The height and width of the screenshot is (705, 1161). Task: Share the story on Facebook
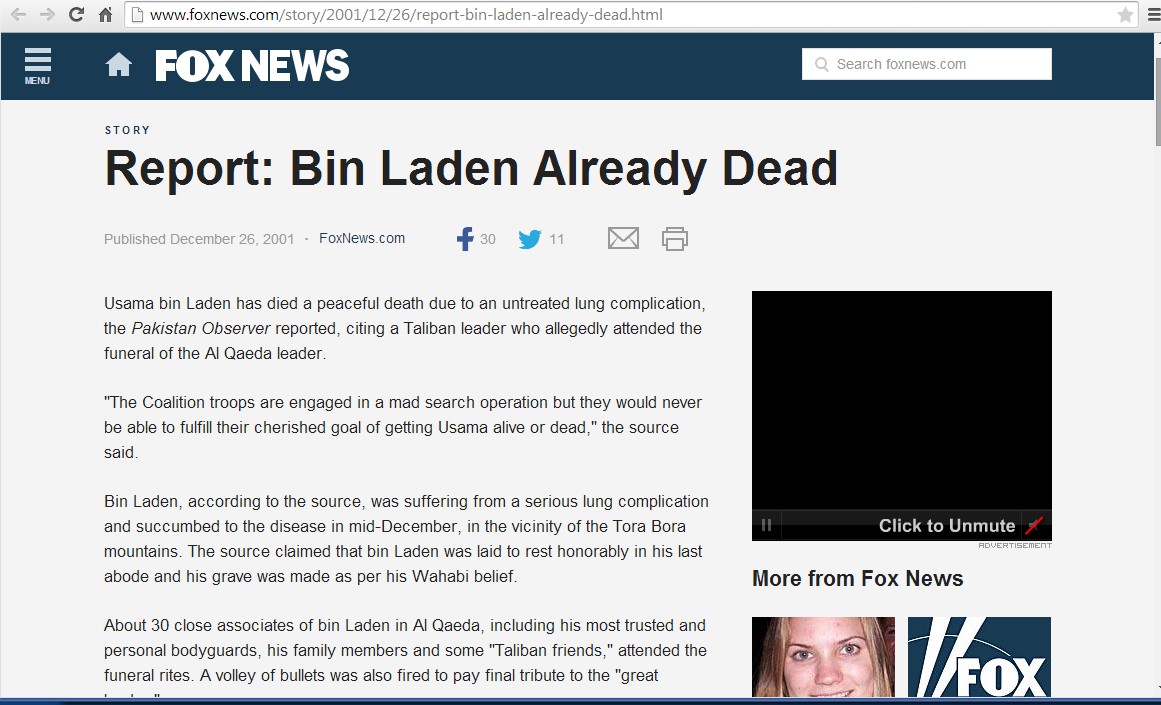click(465, 239)
